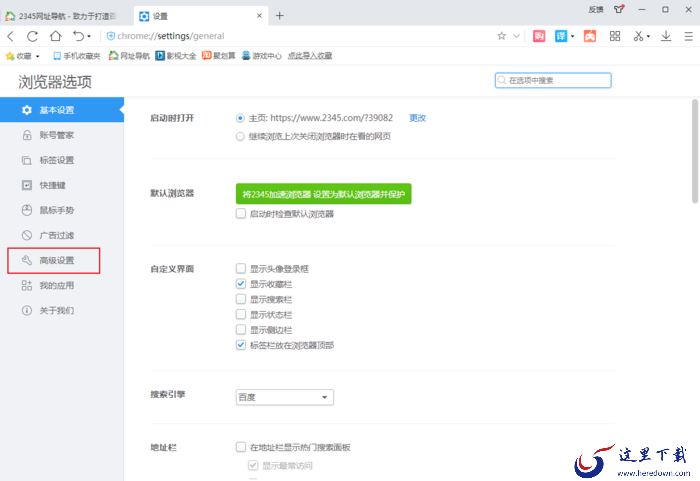This screenshot has width=700, height=481.
Task: Expand the address bar history chevron
Action: click(x=517, y=36)
